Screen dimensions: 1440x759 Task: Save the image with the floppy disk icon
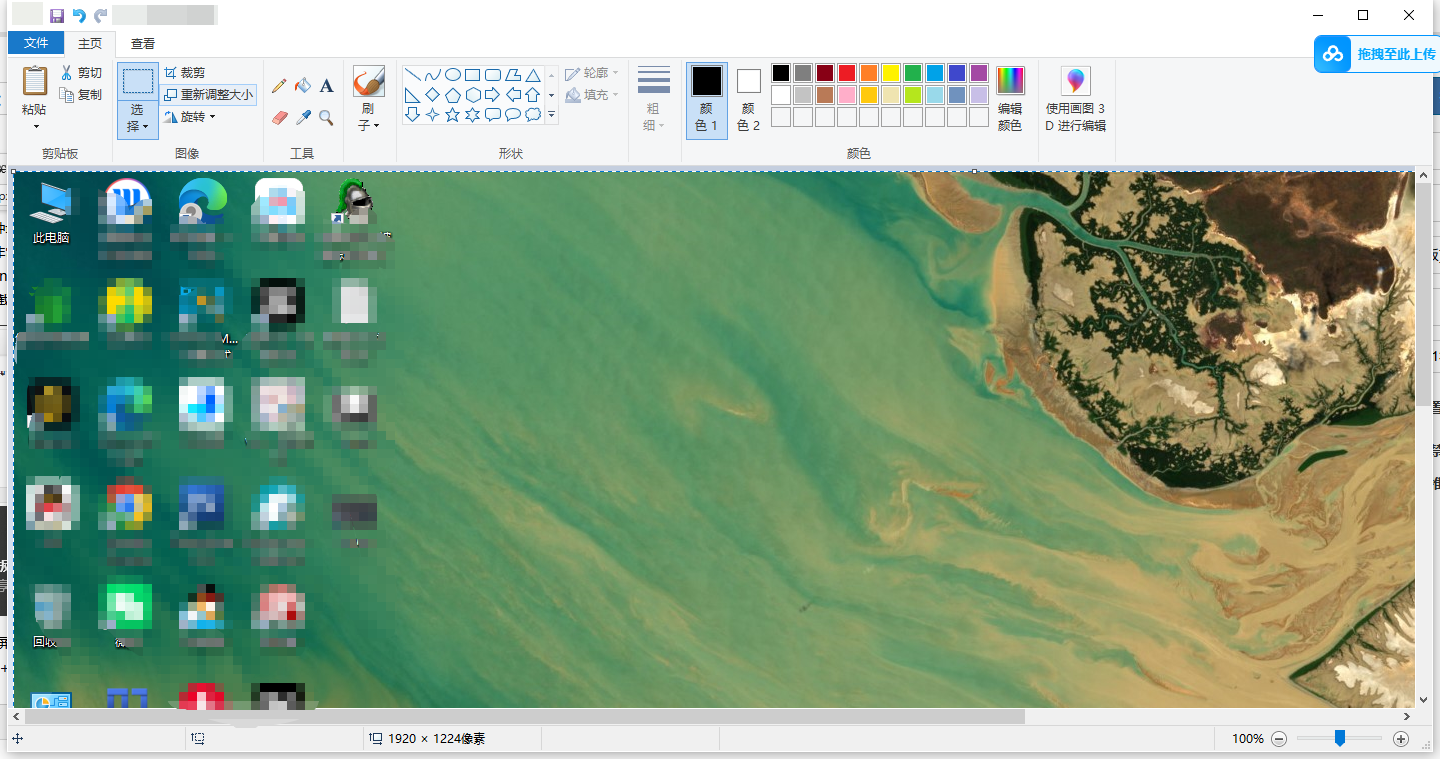(57, 16)
